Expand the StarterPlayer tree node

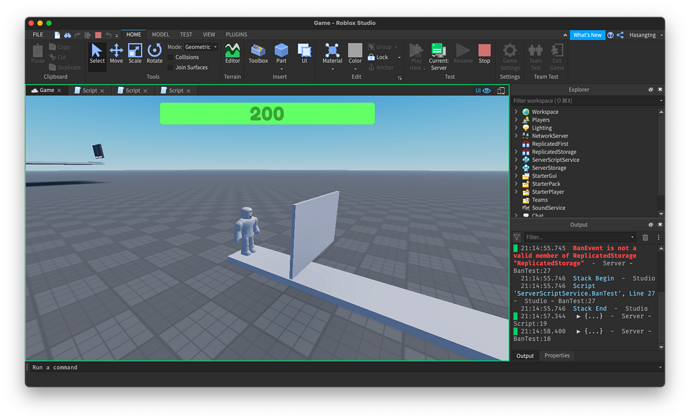(516, 192)
